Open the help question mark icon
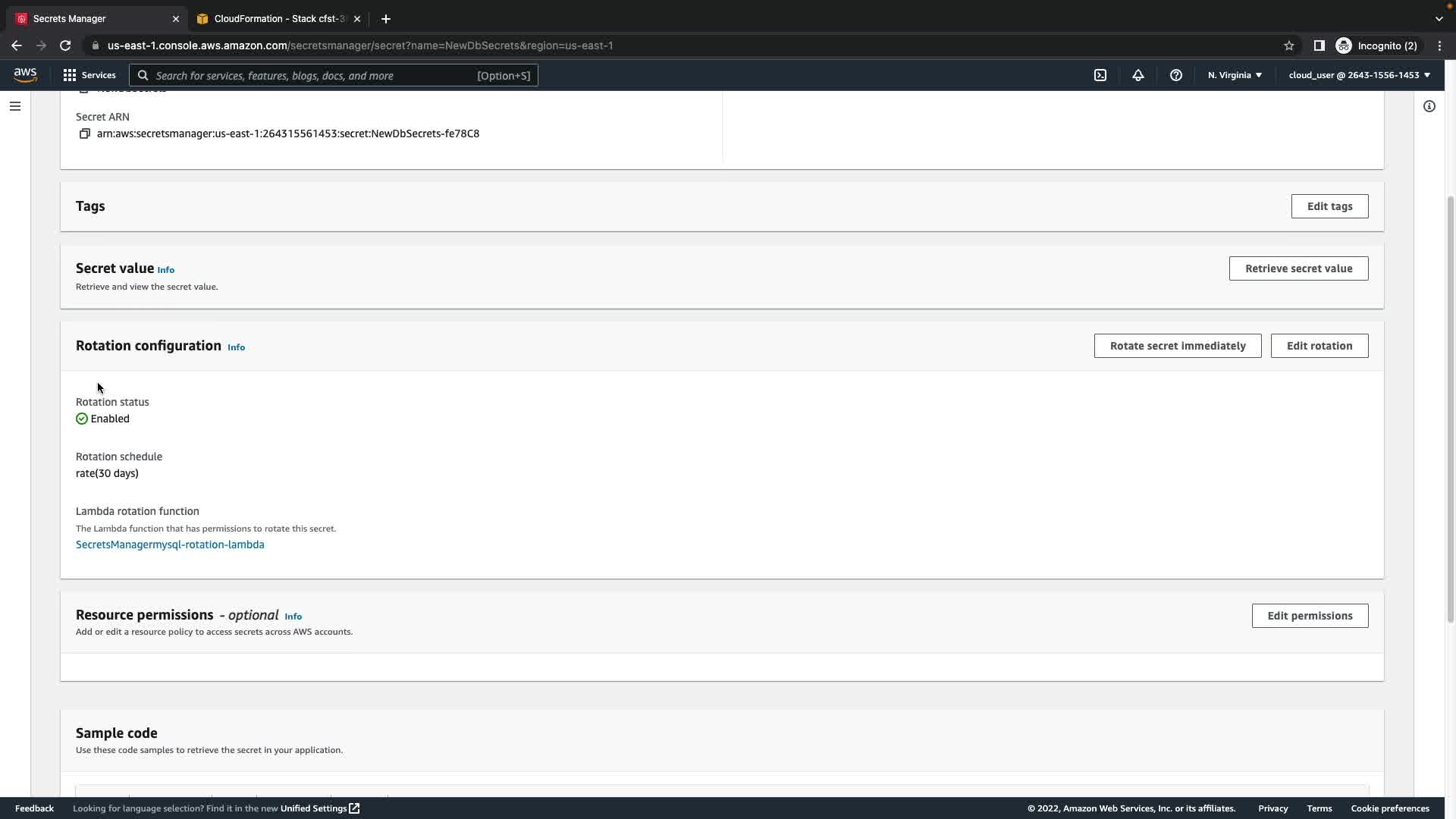Screen dimensions: 1456x819 [x=1176, y=75]
